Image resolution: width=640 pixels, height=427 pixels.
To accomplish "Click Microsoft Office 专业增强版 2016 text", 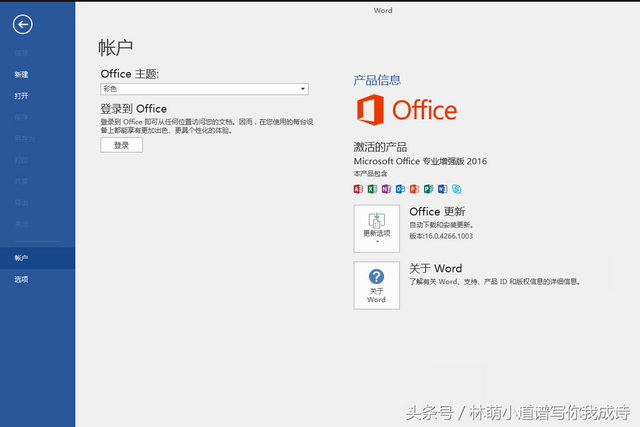I will [x=420, y=161].
